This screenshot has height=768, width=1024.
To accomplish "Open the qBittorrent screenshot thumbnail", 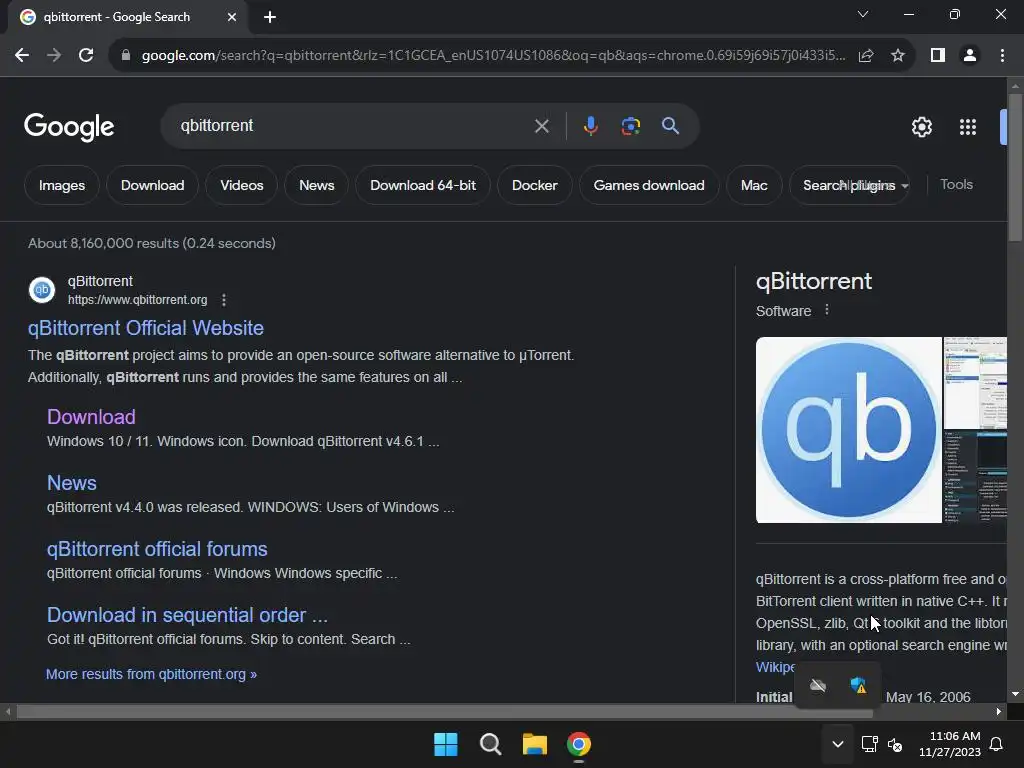I will [975, 383].
